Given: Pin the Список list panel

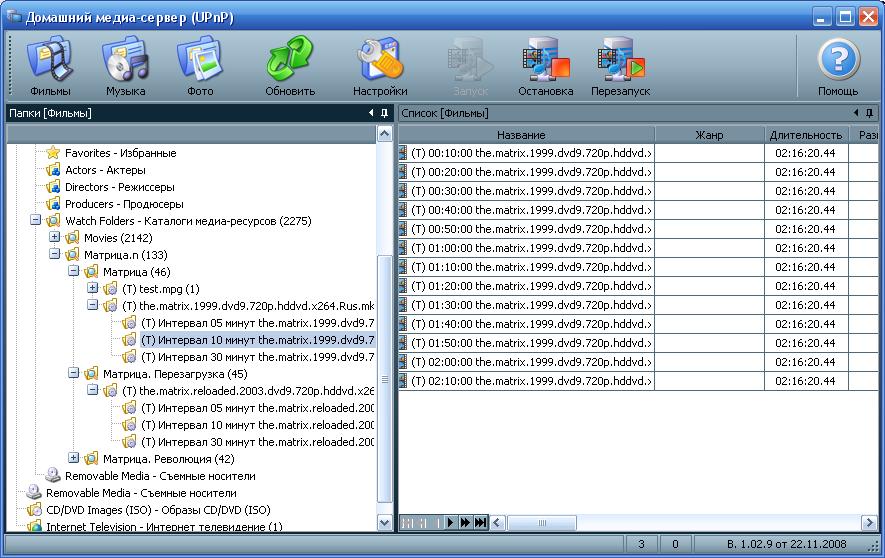Looking at the screenshot, I should point(870,114).
